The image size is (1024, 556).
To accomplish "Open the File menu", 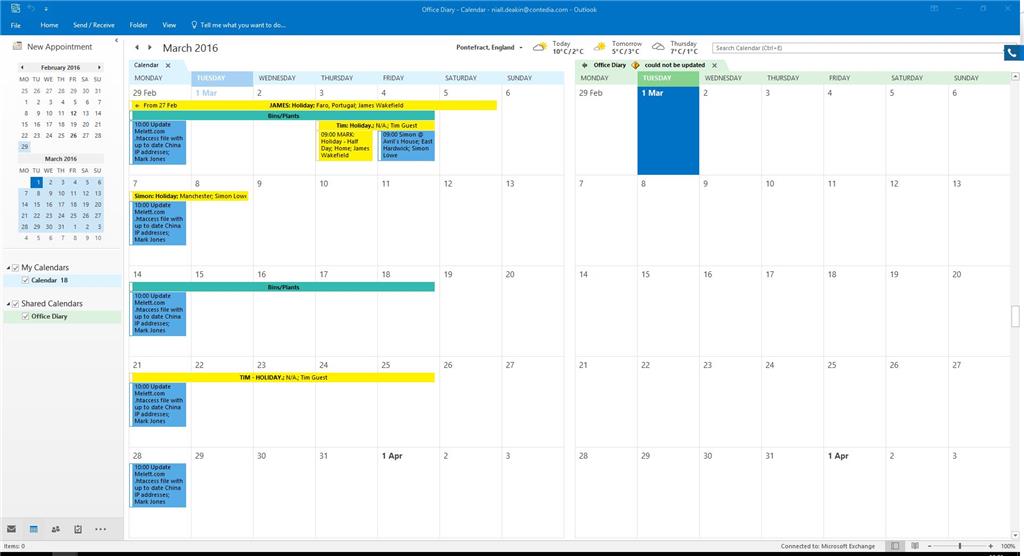I will [16, 25].
